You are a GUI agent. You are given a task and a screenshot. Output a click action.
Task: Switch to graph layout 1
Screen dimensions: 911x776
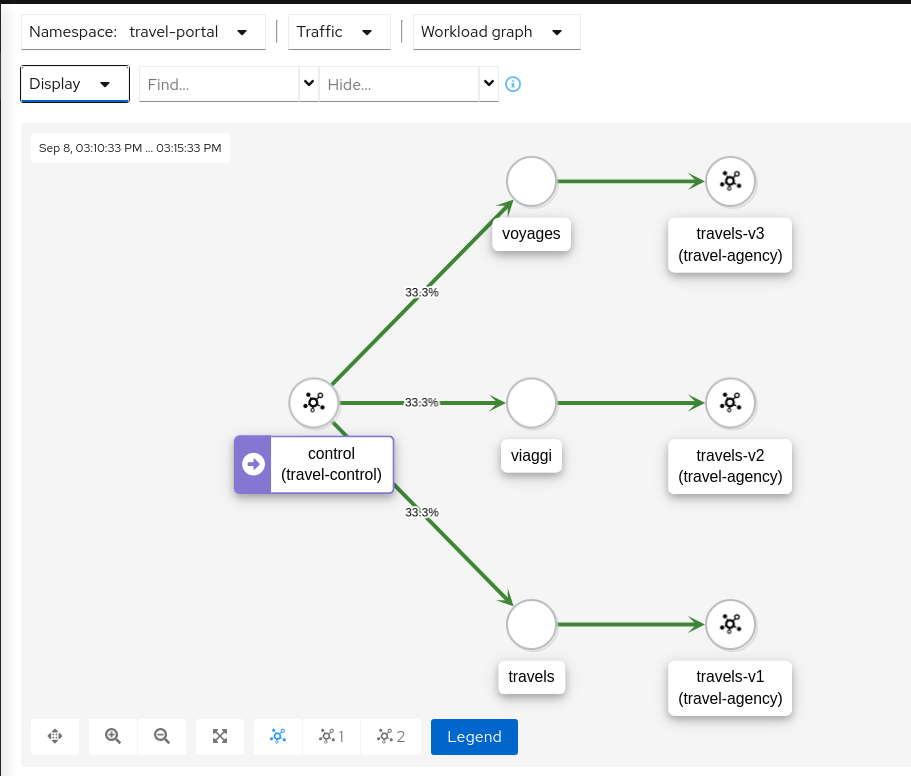coord(331,736)
